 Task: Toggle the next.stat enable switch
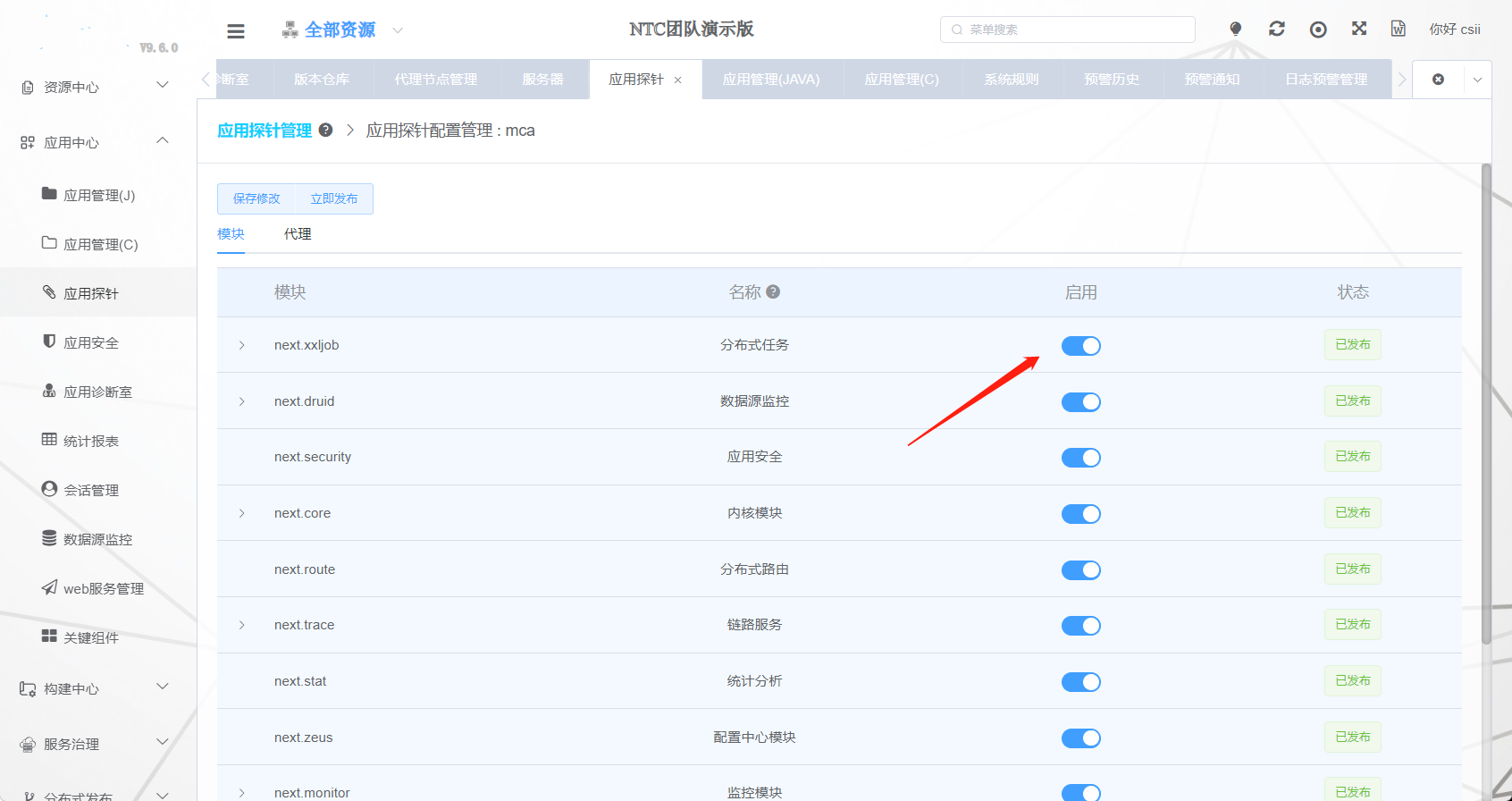[x=1080, y=682]
